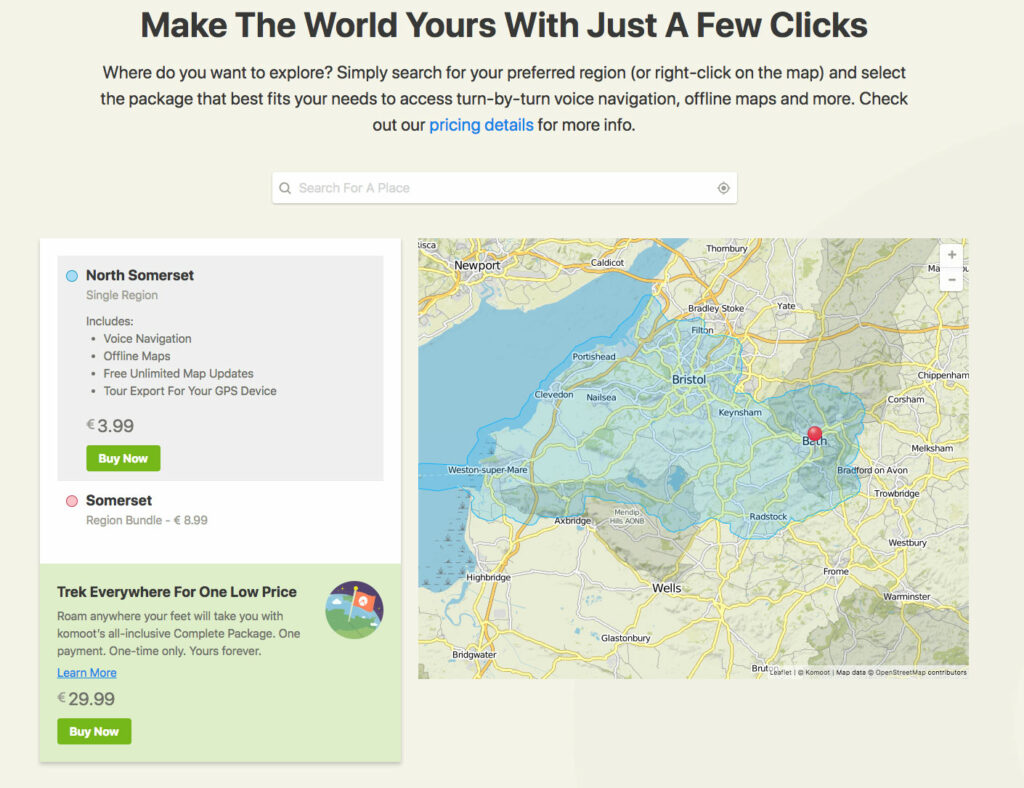Select the North Somerset region option
The height and width of the screenshot is (788, 1024).
click(72, 276)
